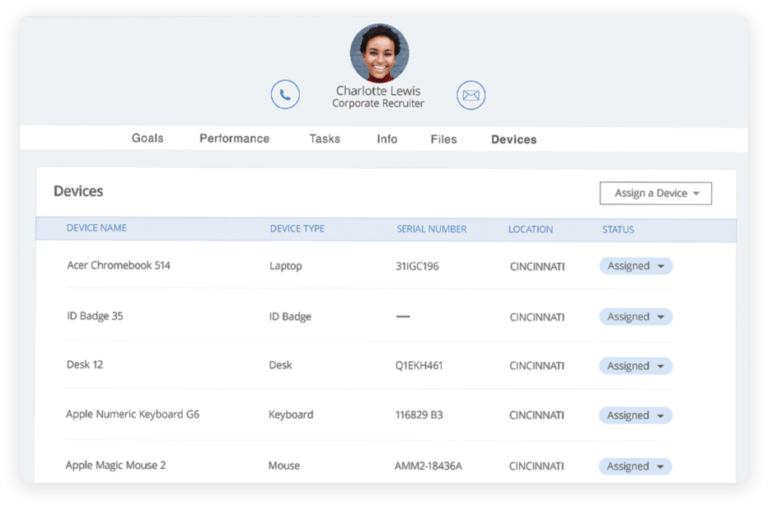The height and width of the screenshot is (506, 768).
Task: Expand Assigned status for ID Badge 35
Action: pyautogui.click(x=636, y=316)
